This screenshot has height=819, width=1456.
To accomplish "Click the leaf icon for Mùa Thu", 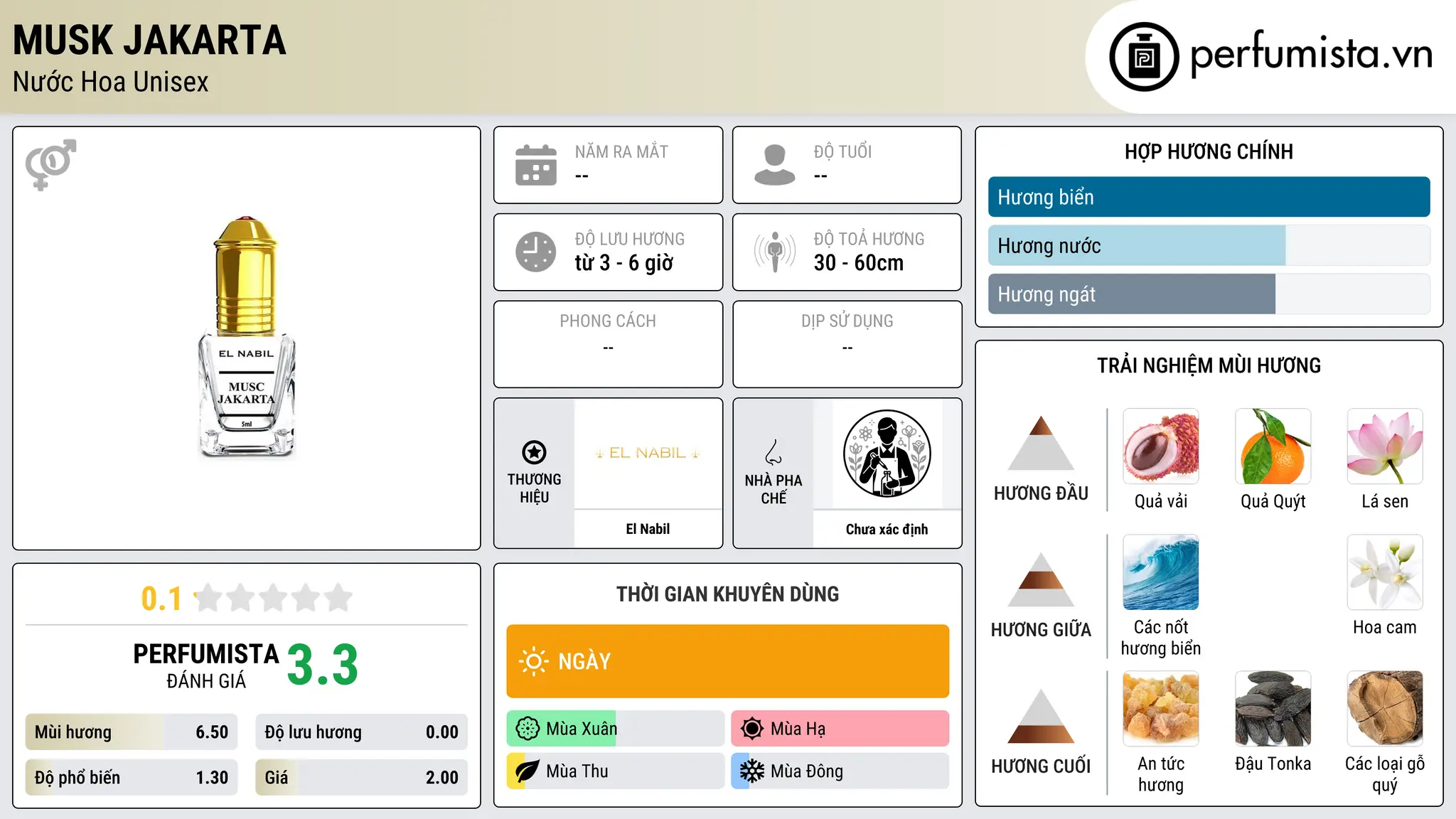I will 528,771.
